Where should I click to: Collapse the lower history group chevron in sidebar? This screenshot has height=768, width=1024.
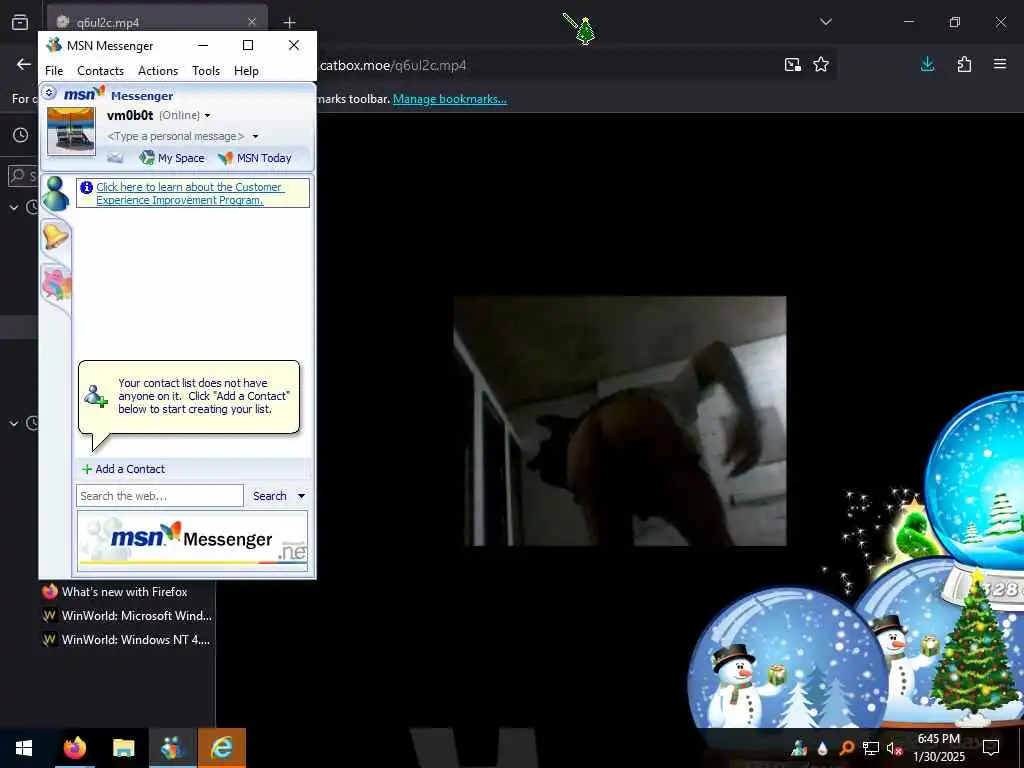[x=14, y=423]
